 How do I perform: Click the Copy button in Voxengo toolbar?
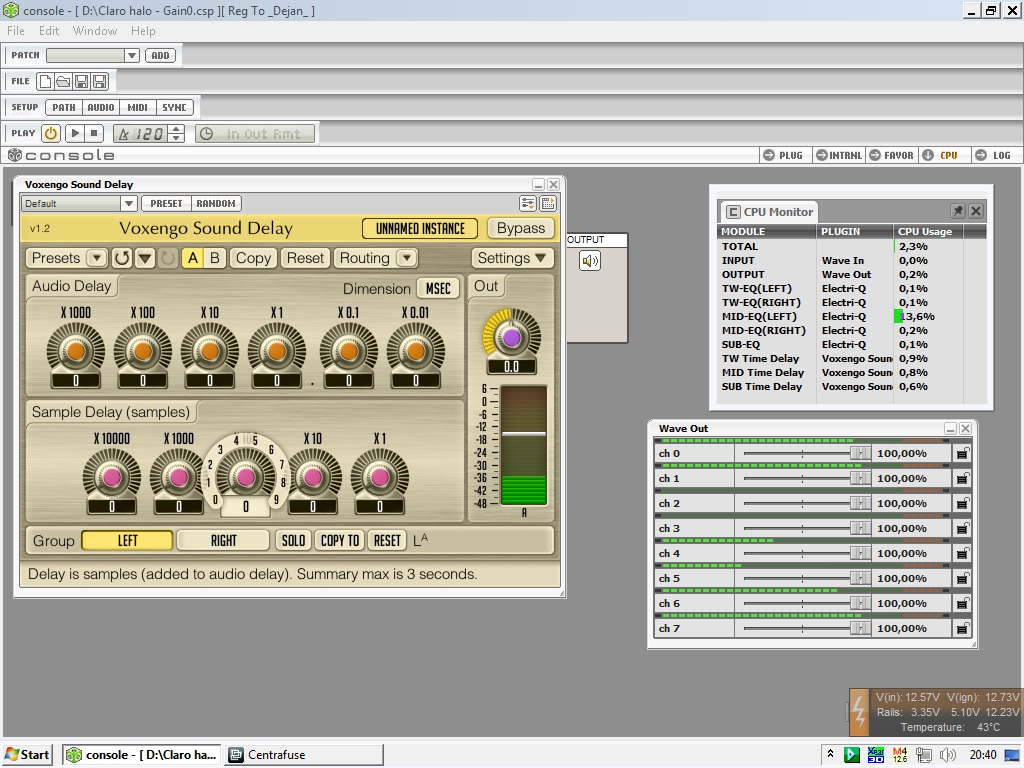[x=253, y=259]
